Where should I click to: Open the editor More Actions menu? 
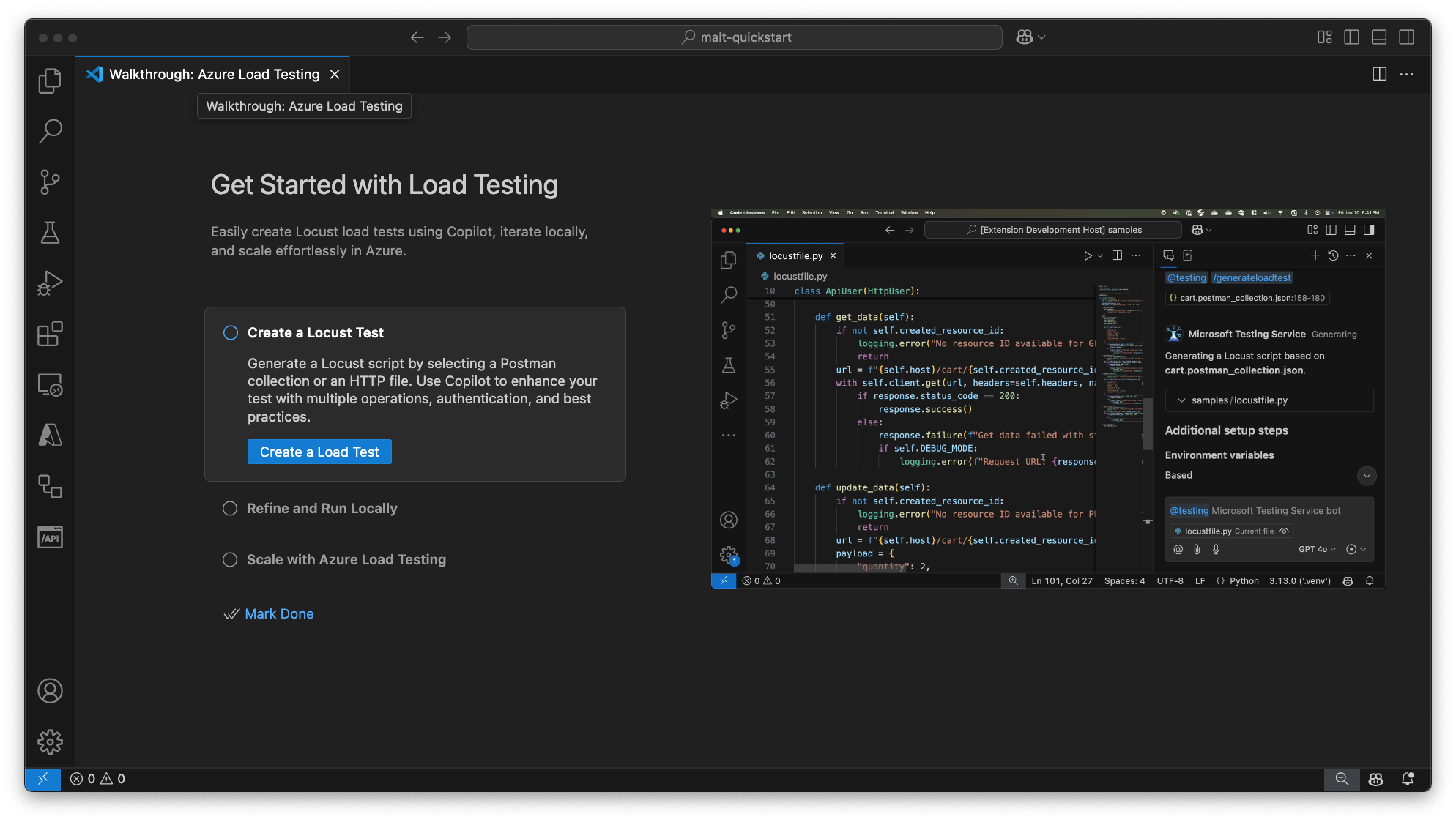tap(1406, 75)
